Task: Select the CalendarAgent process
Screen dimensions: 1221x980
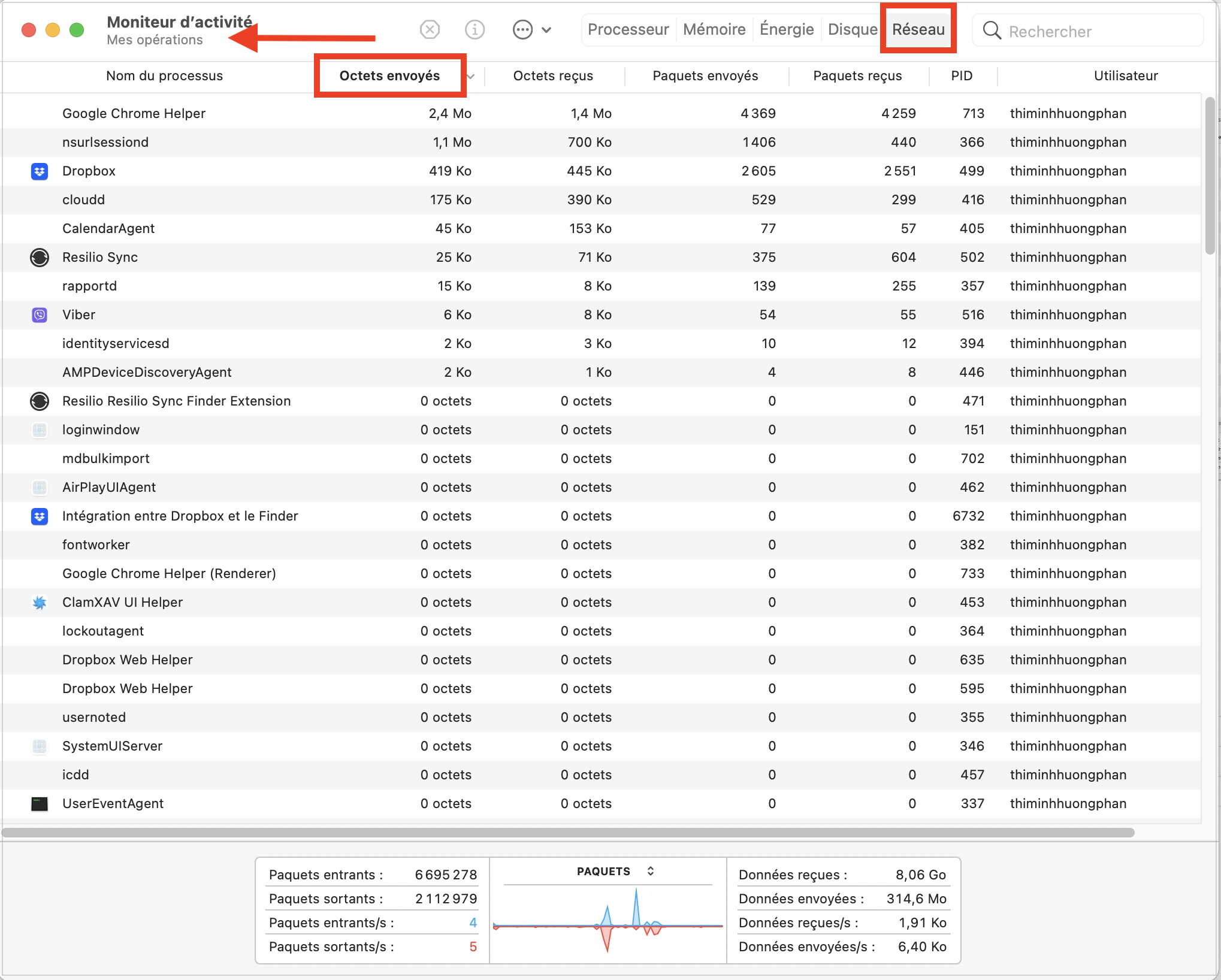Action: [602, 229]
